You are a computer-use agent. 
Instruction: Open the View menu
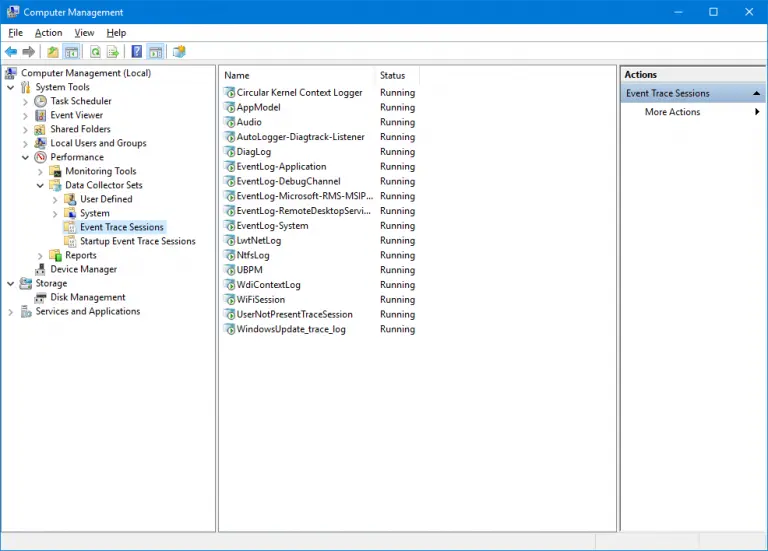pos(84,33)
